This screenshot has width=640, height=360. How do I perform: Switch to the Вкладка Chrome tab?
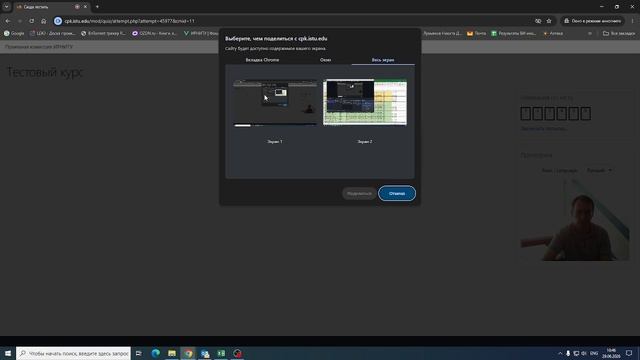click(262, 60)
